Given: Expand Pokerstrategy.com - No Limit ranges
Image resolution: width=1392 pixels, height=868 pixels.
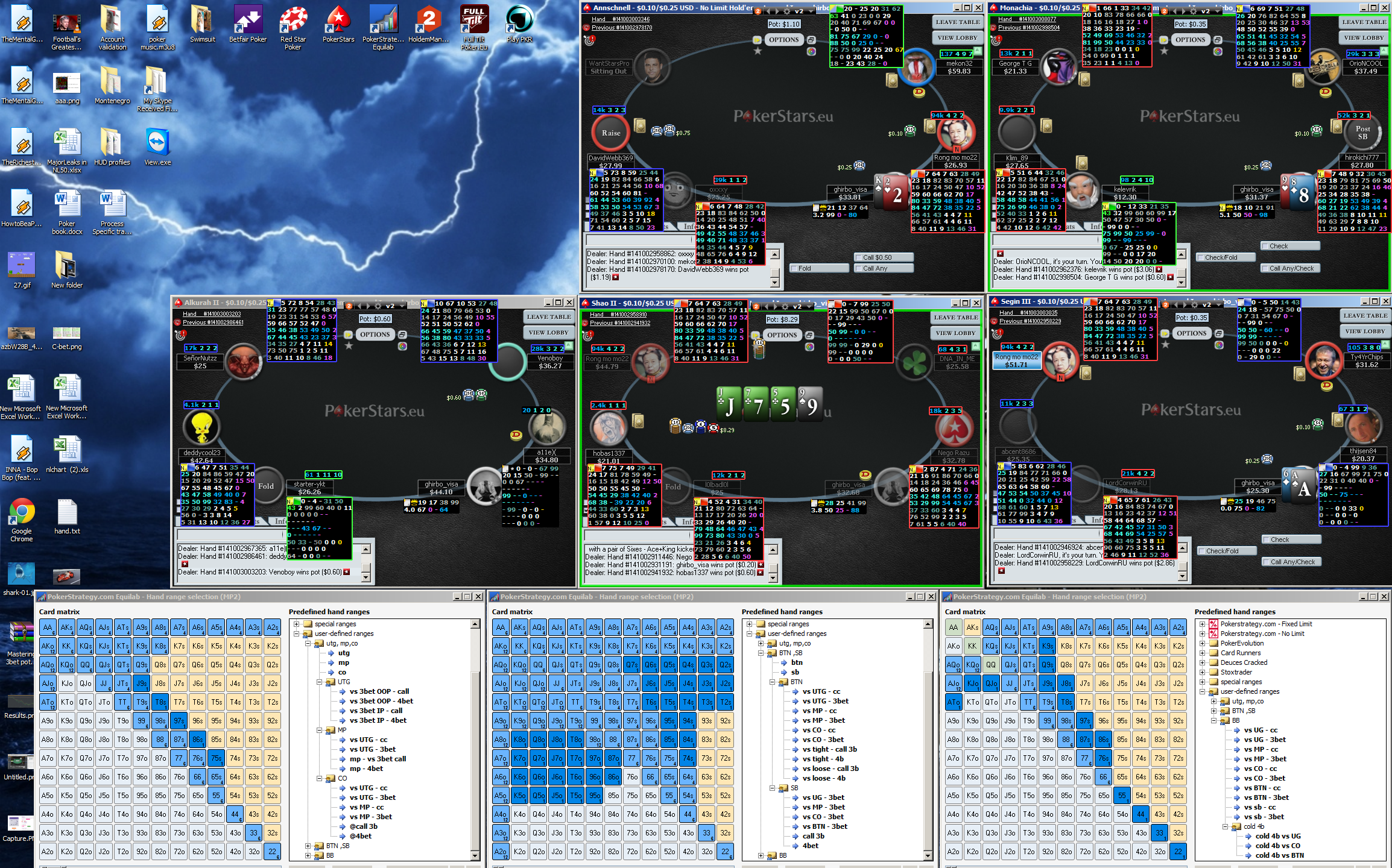Looking at the screenshot, I should (x=1203, y=634).
